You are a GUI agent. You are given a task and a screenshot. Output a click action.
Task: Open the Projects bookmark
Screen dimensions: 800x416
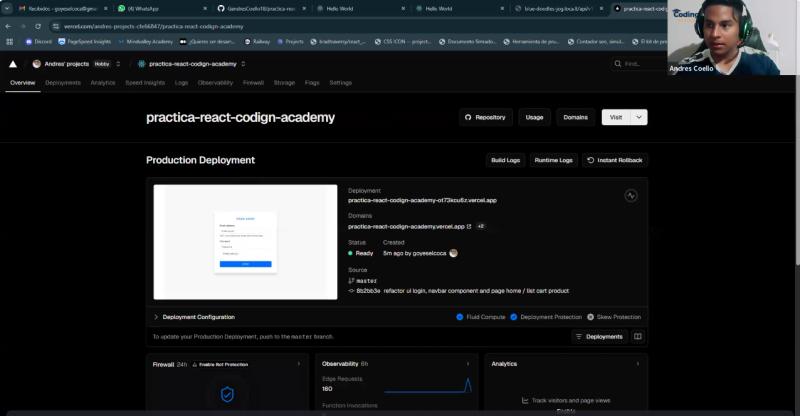[290, 42]
